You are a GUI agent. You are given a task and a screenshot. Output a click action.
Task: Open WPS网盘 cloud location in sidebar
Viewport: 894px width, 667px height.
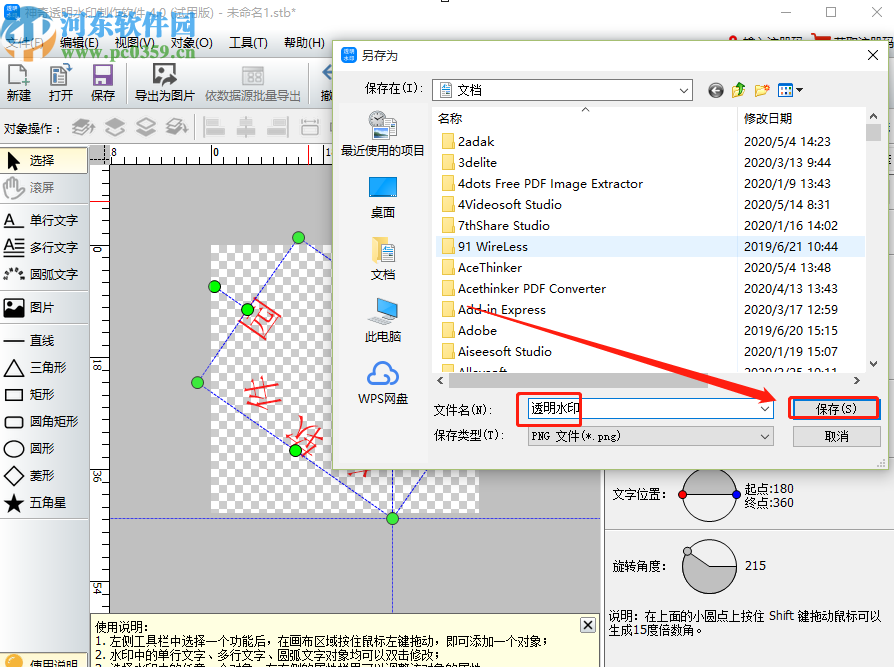coord(383,383)
